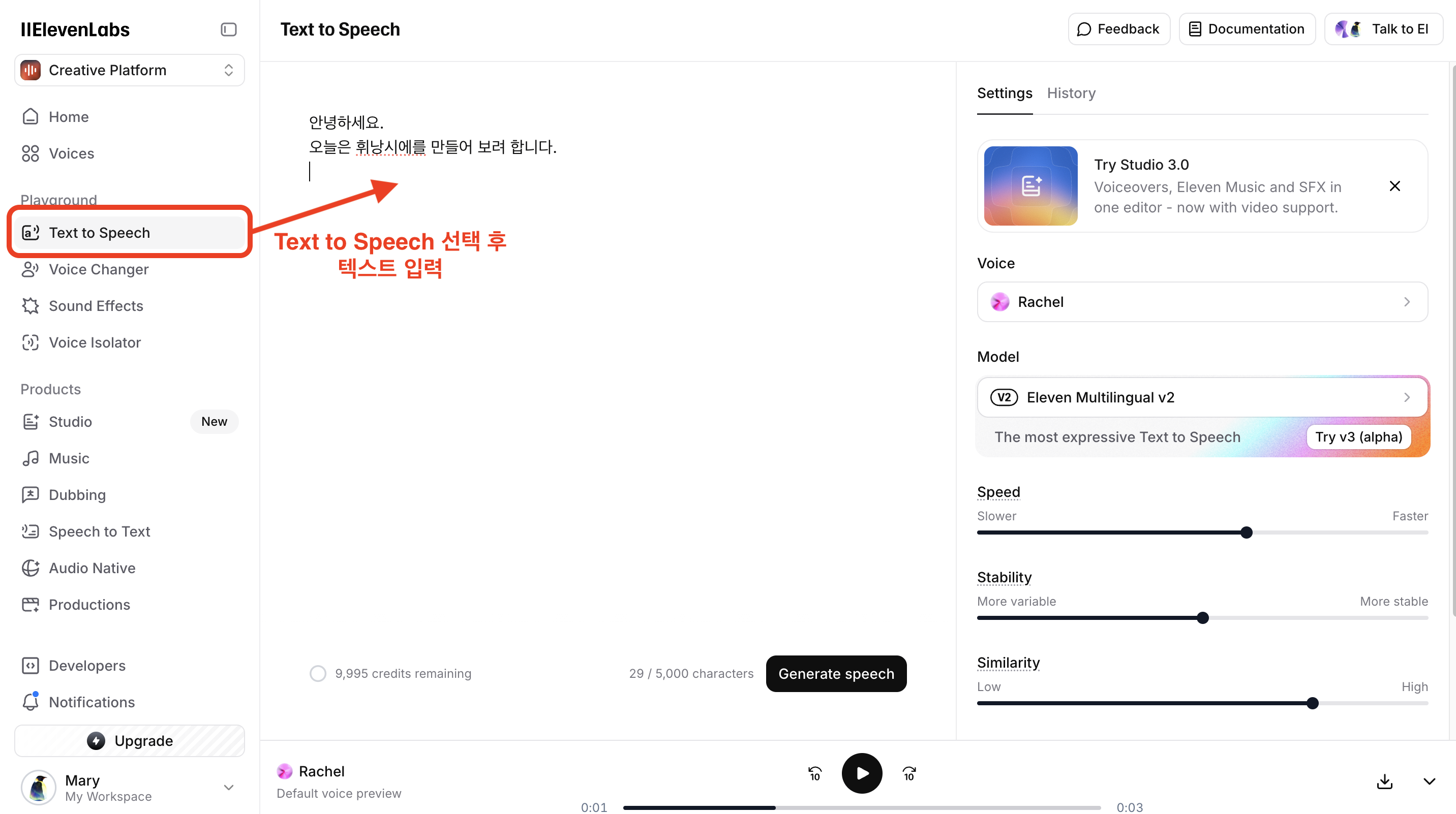Select the Dubbing icon
The height and width of the screenshot is (814, 1456).
tap(31, 495)
